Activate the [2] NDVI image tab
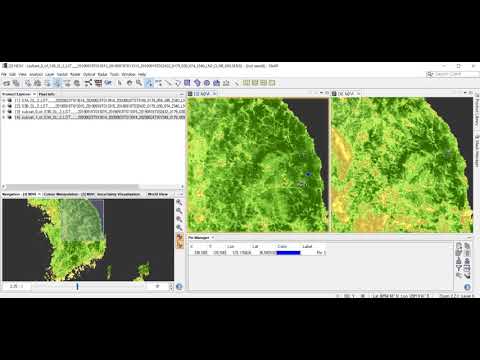 pyautogui.click(x=202, y=94)
